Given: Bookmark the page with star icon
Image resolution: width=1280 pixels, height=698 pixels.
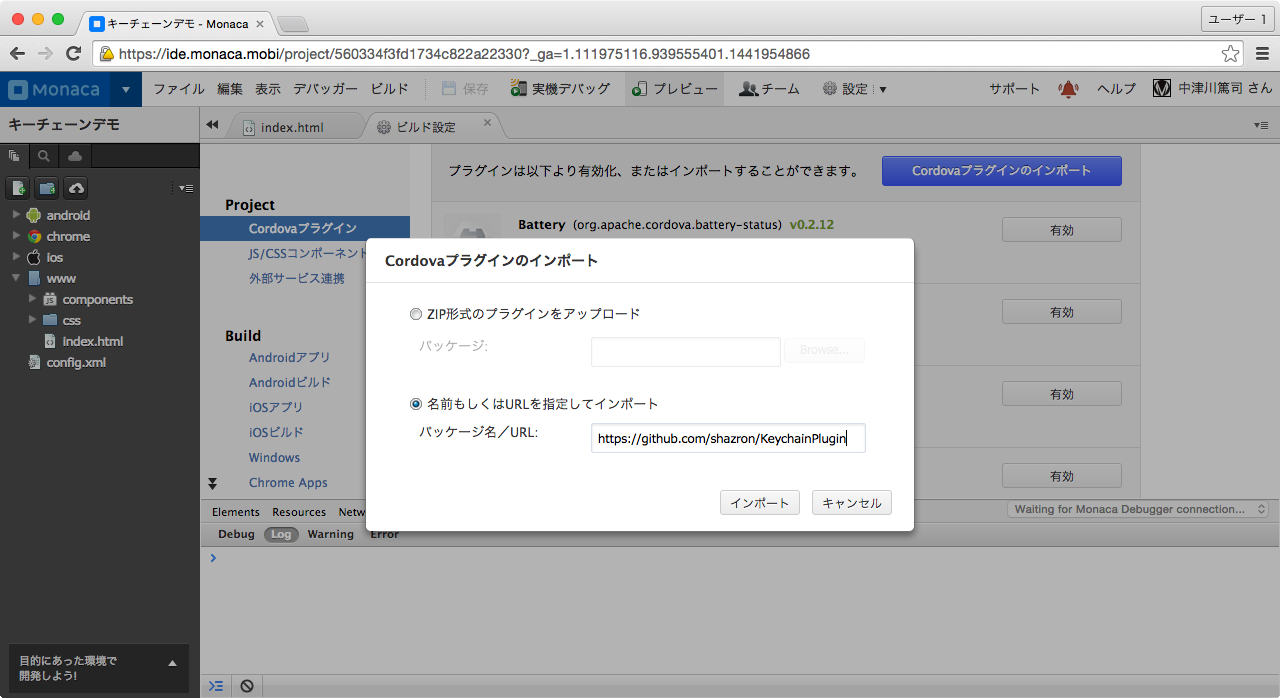Looking at the screenshot, I should (x=1230, y=54).
